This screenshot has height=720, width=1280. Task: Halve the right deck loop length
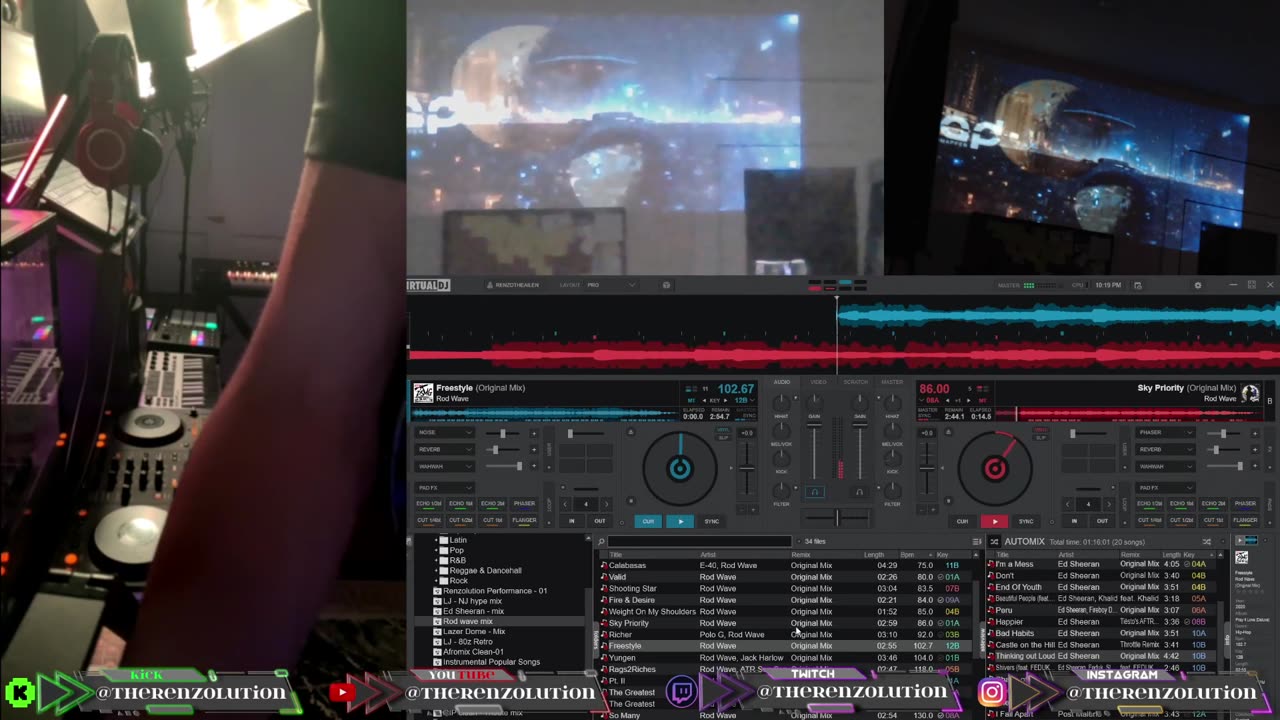click(x=1068, y=504)
